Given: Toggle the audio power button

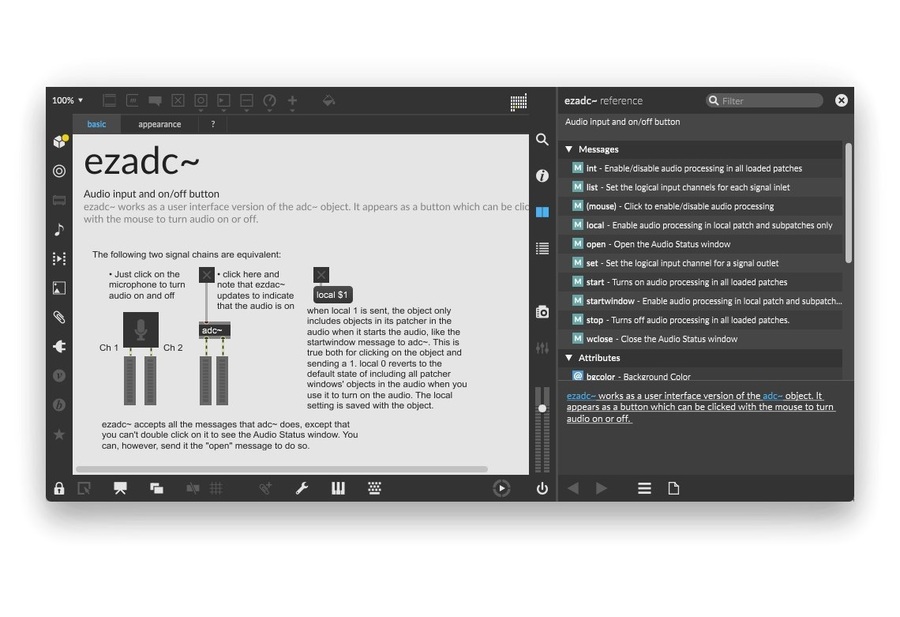Looking at the screenshot, I should point(542,488).
